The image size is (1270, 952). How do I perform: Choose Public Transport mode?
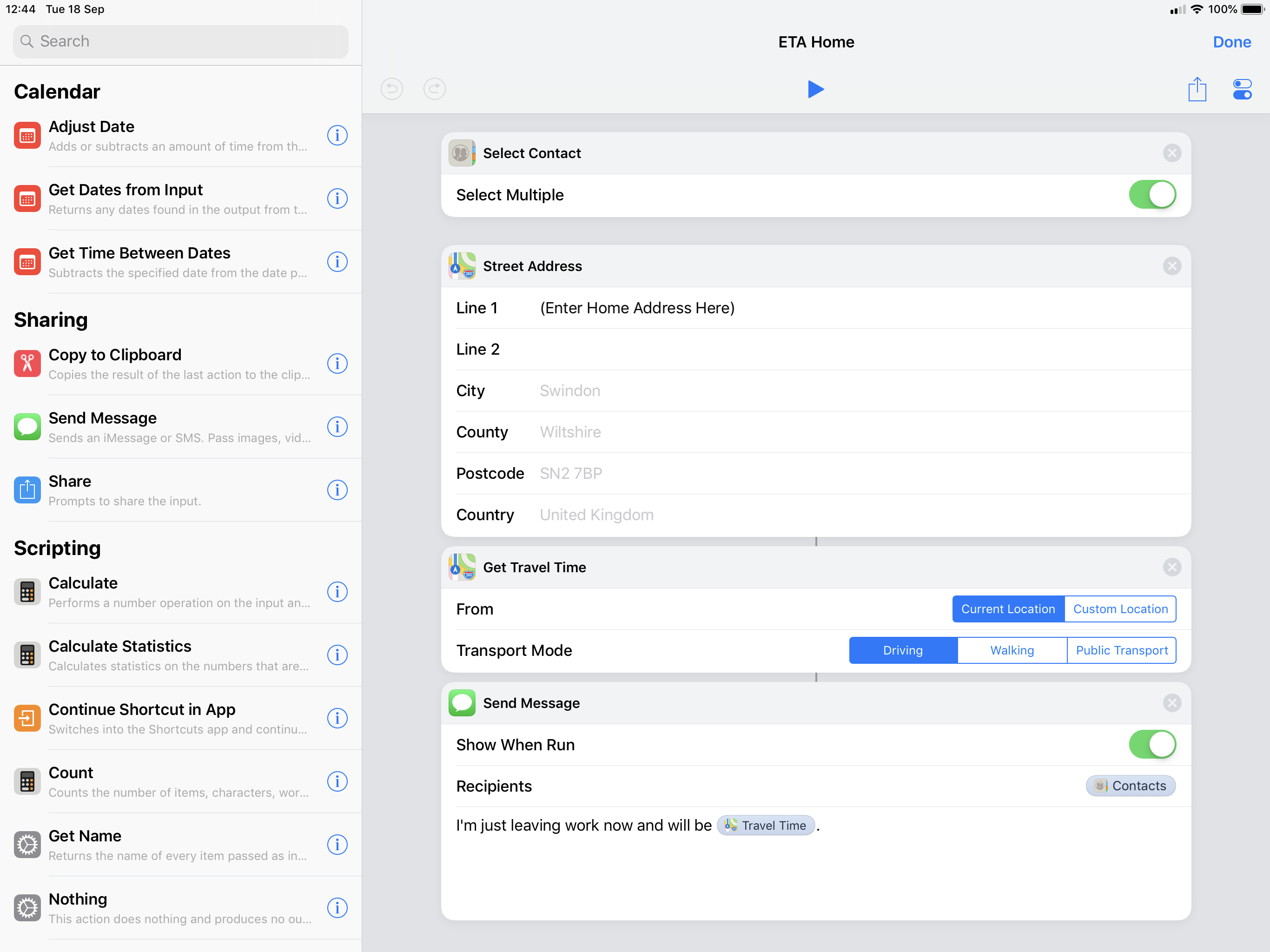click(1122, 651)
